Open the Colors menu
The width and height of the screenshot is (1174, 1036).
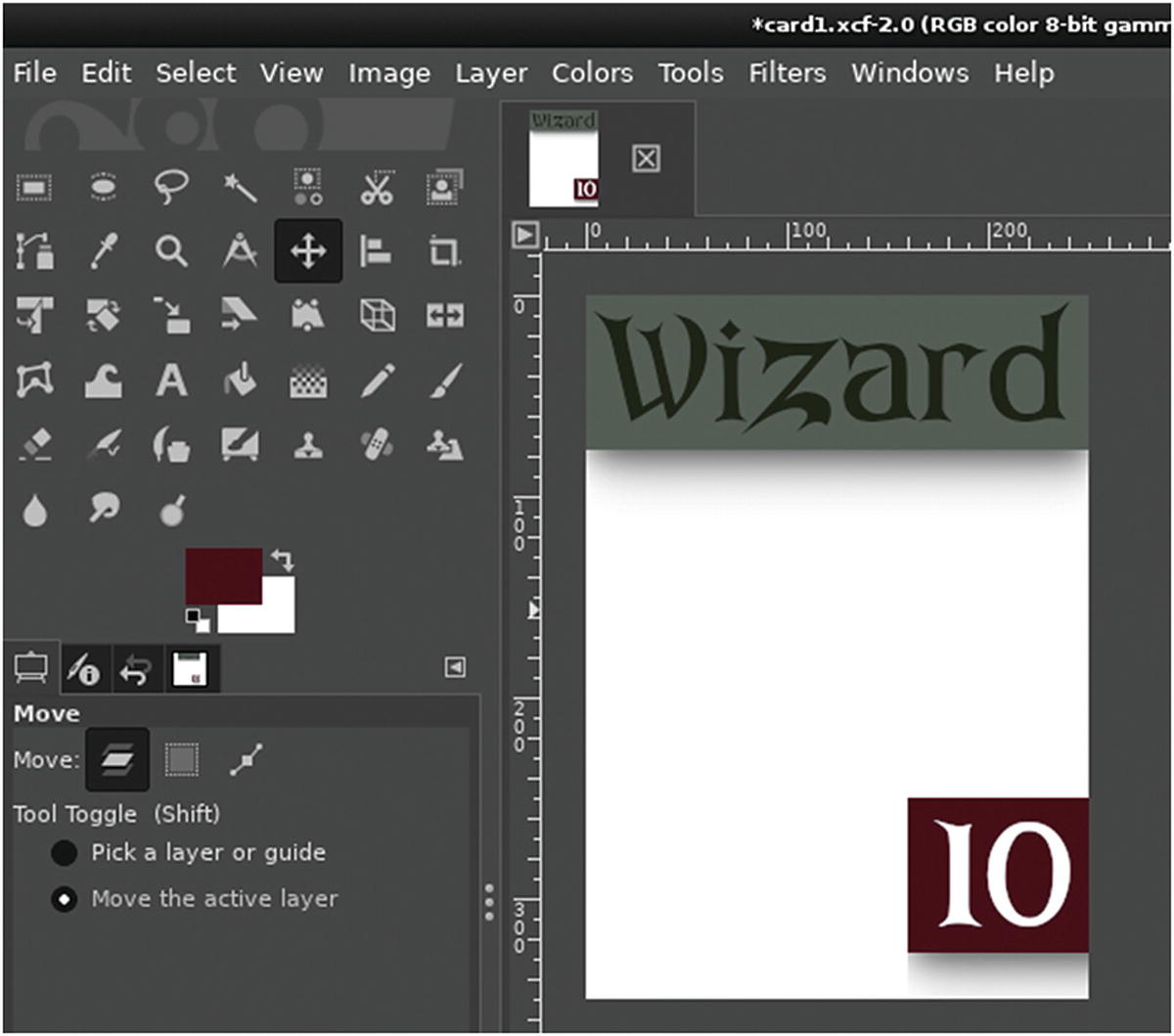pos(592,73)
